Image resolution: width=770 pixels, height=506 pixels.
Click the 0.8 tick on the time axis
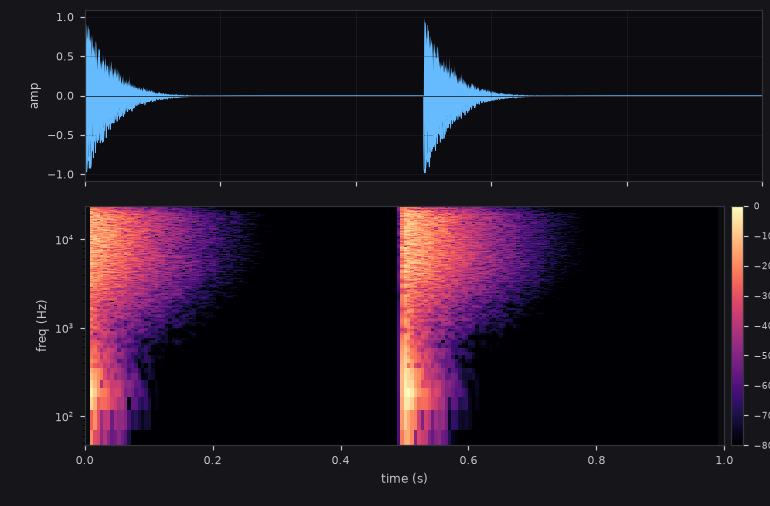point(596,460)
